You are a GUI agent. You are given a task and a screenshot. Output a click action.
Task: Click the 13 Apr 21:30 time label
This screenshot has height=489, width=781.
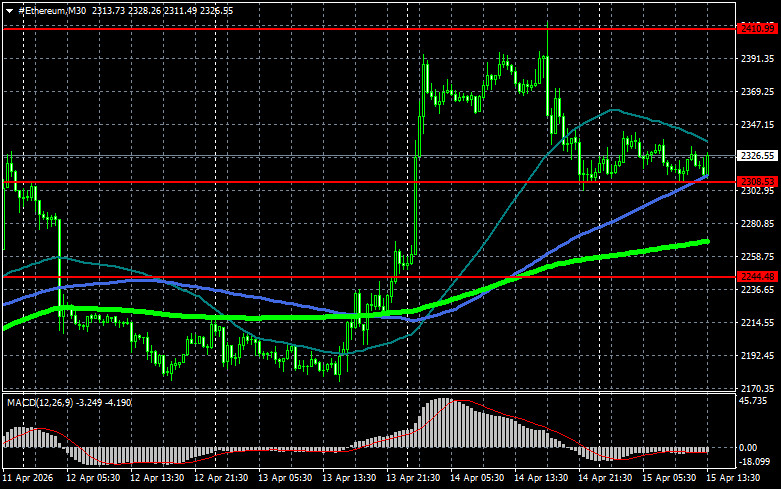(x=413, y=478)
